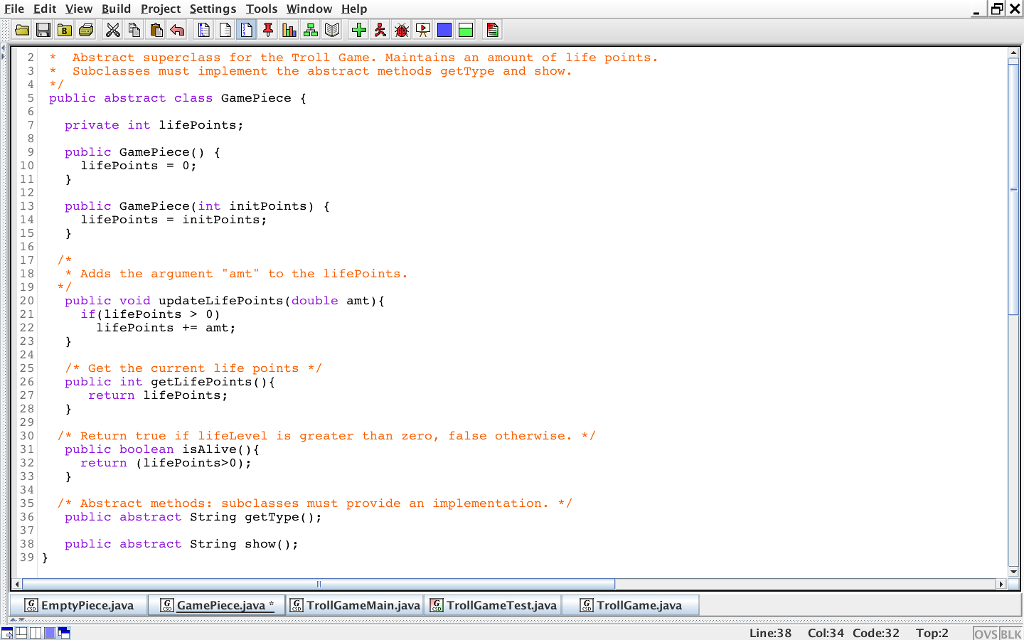This screenshot has width=1024, height=640.
Task: Click 'public abstract String getType();' line
Action: (x=193, y=517)
